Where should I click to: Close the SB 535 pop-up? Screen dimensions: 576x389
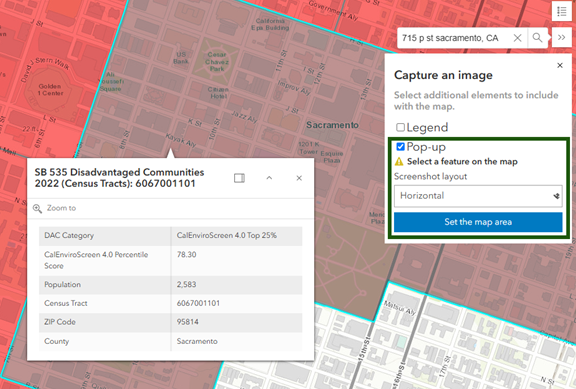(x=299, y=178)
